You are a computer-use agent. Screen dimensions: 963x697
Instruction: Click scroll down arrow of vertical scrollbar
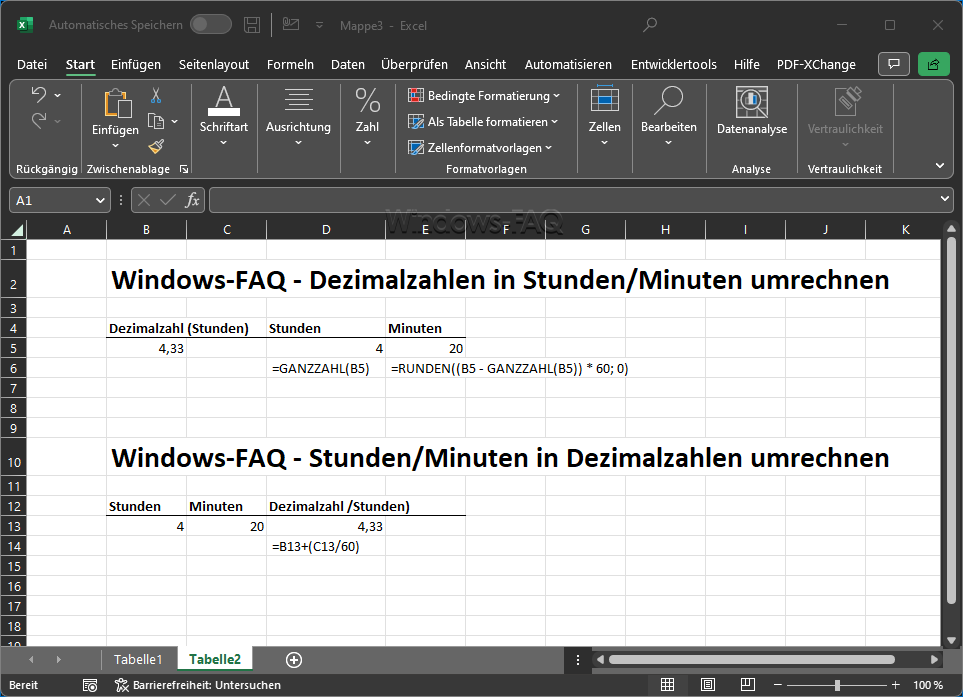point(951,641)
